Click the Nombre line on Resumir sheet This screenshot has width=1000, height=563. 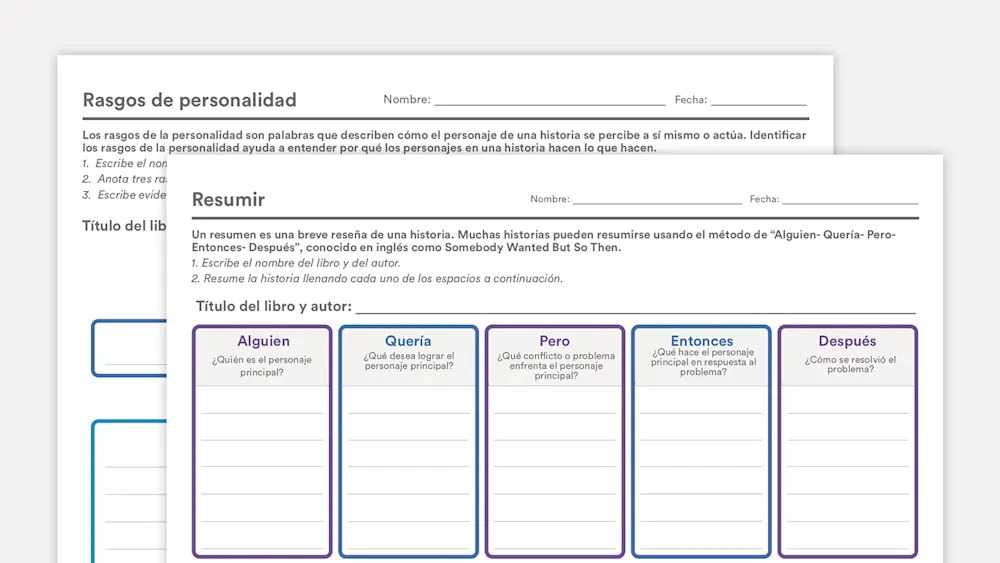(x=658, y=203)
